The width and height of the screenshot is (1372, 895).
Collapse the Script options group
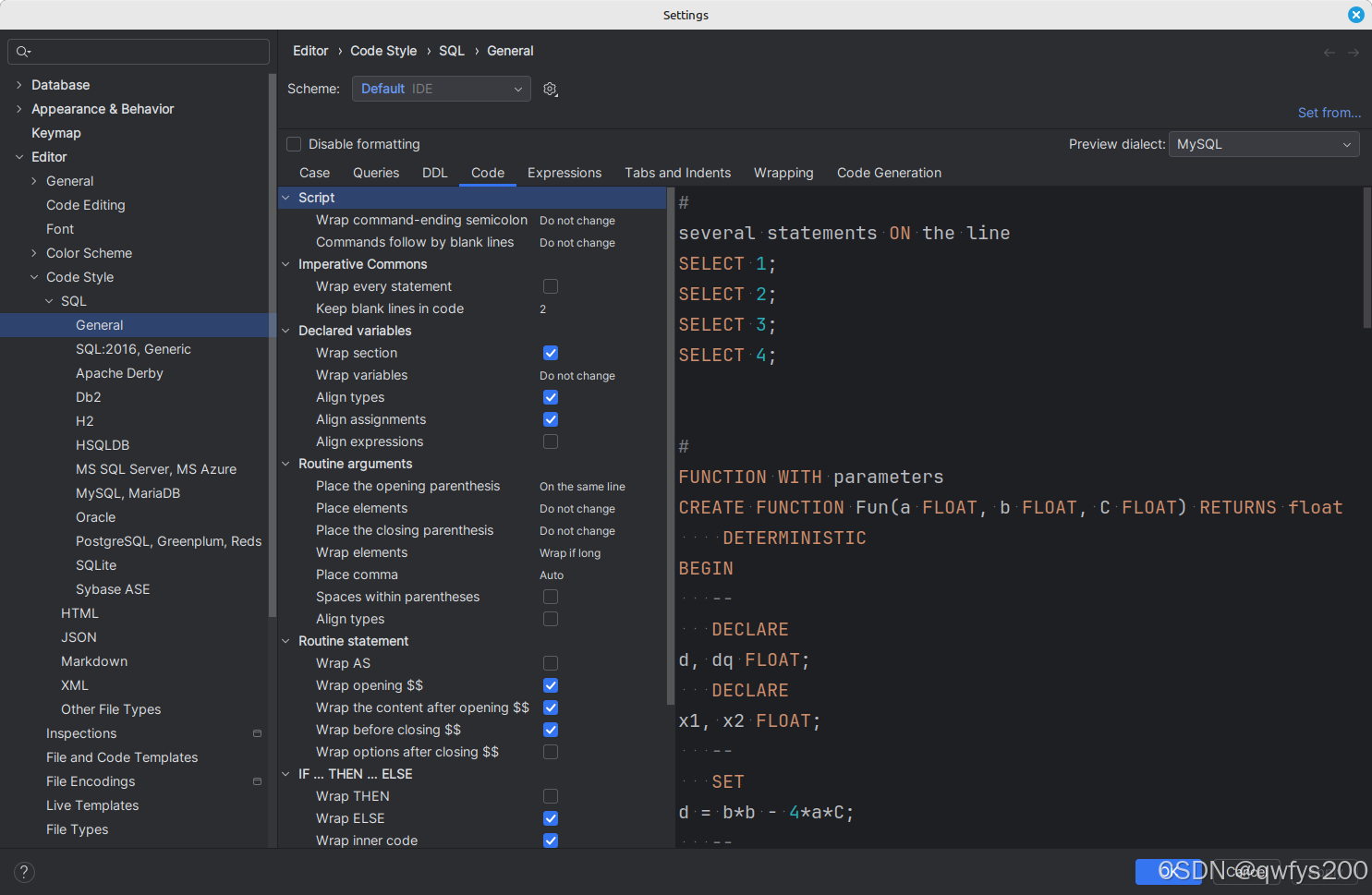[x=285, y=198]
